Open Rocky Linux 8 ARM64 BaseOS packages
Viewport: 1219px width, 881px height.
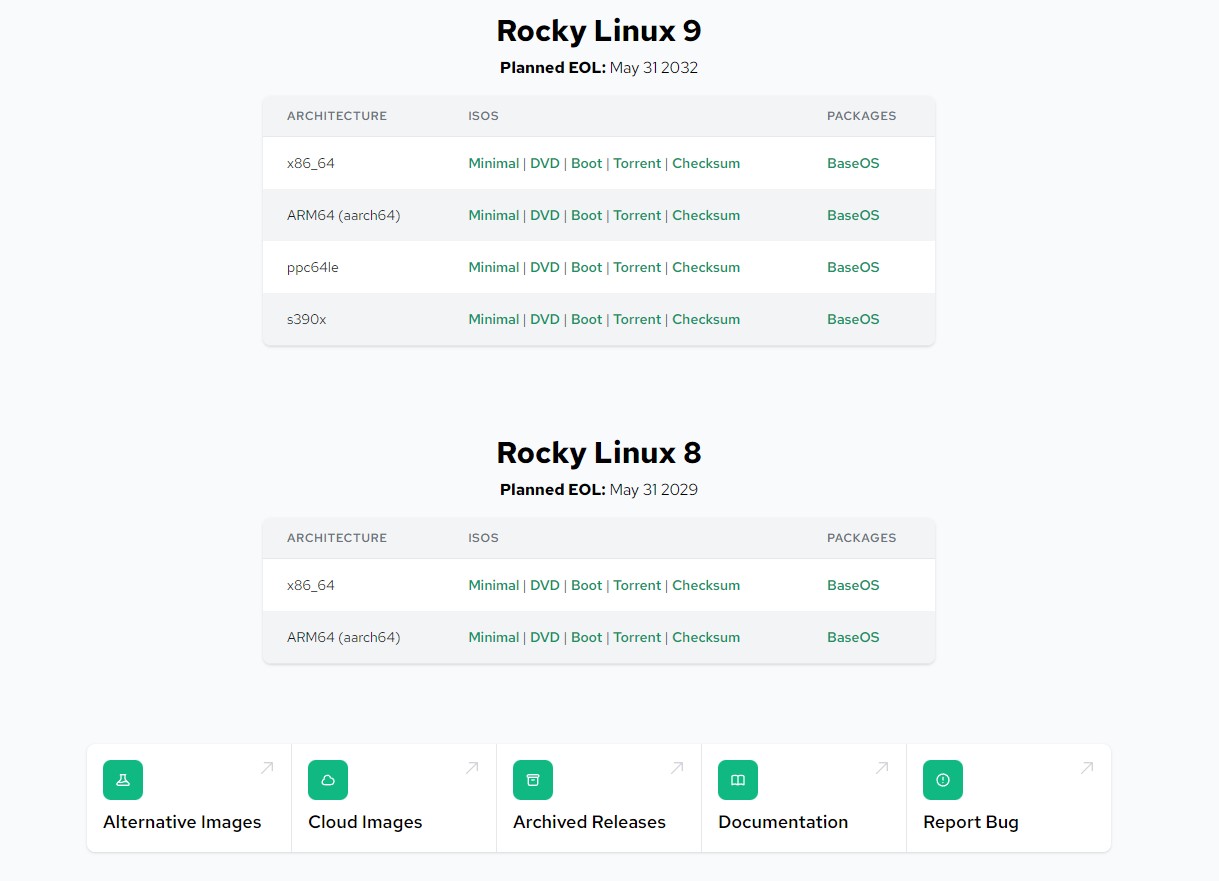click(853, 637)
